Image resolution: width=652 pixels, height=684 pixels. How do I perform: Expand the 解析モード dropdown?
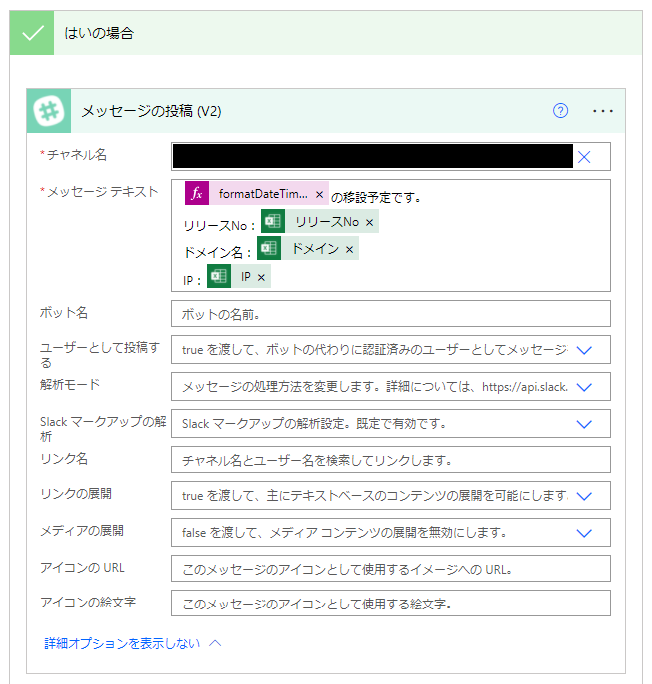584,387
